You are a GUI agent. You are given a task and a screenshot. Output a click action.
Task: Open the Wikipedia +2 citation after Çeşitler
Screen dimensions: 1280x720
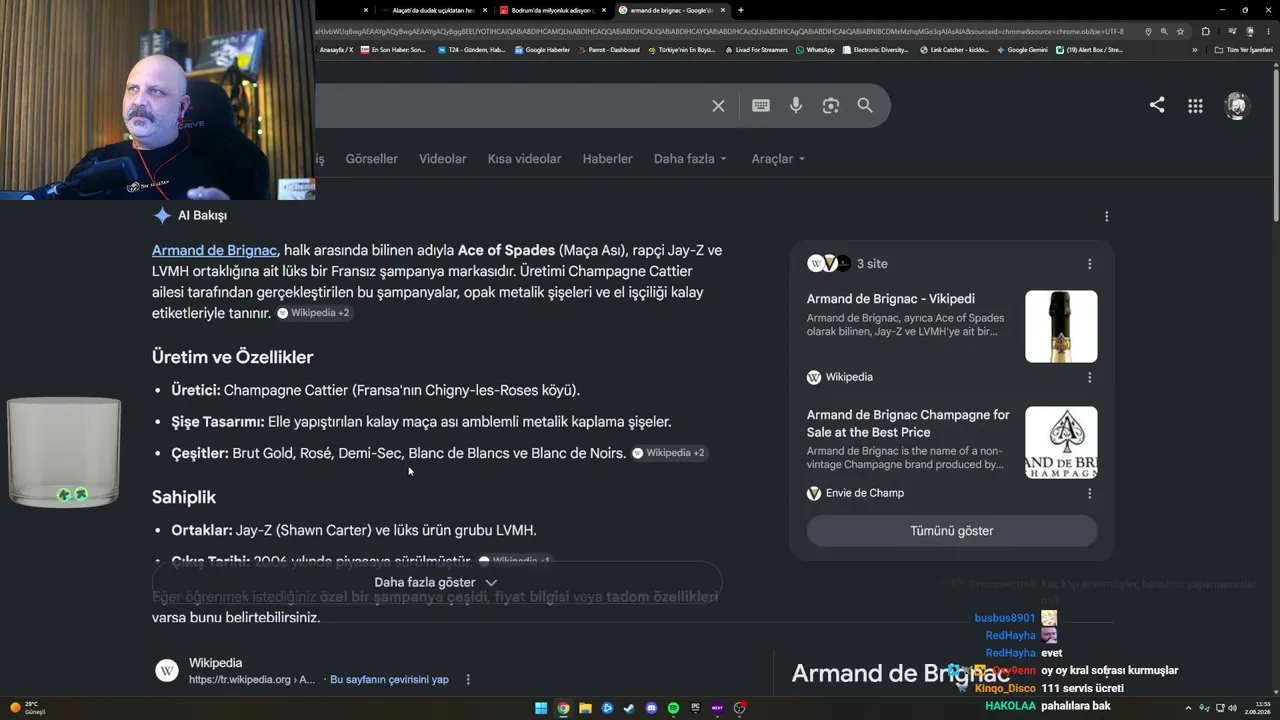(x=668, y=453)
